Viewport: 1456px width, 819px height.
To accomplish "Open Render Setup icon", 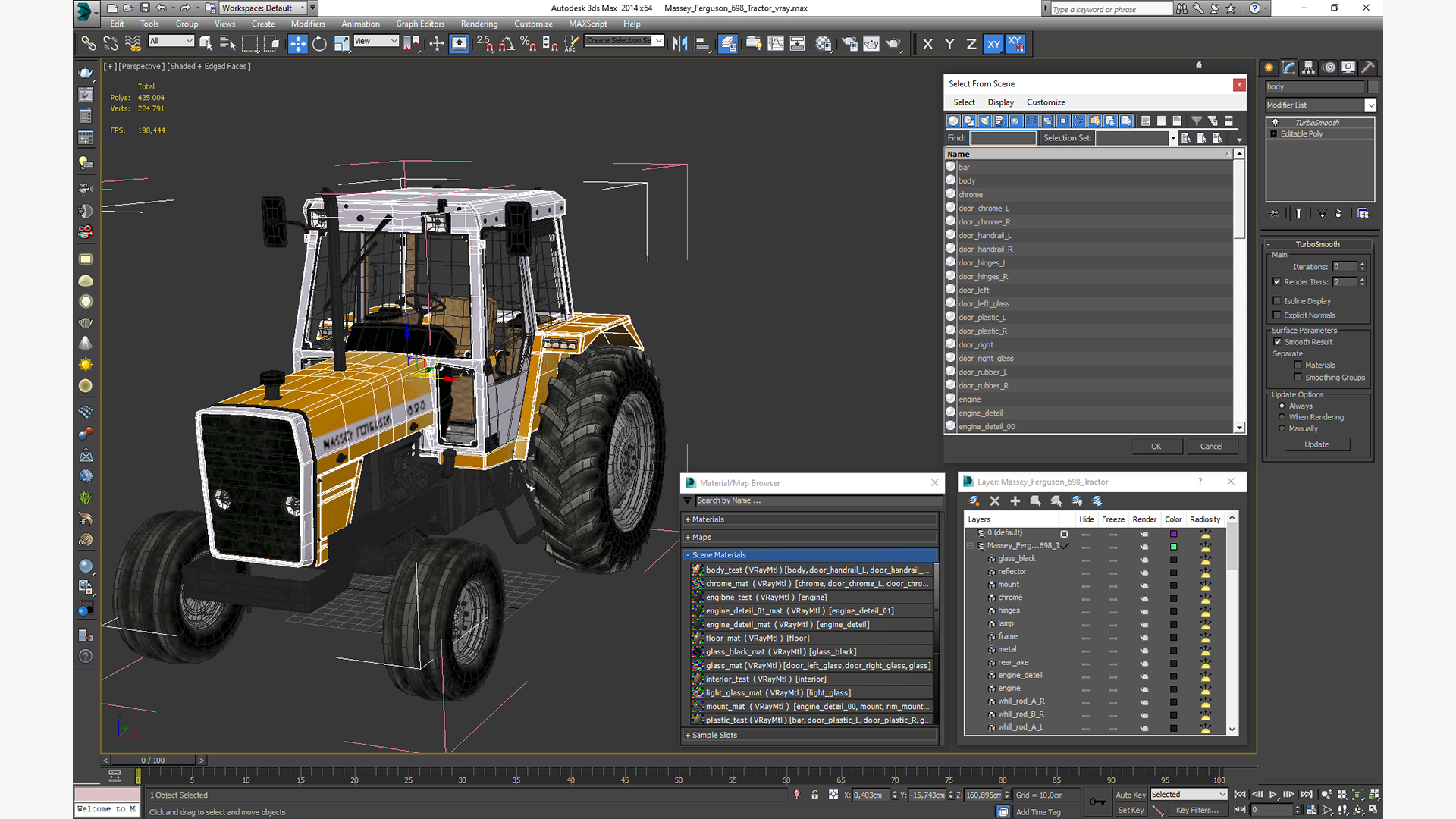I will click(849, 44).
